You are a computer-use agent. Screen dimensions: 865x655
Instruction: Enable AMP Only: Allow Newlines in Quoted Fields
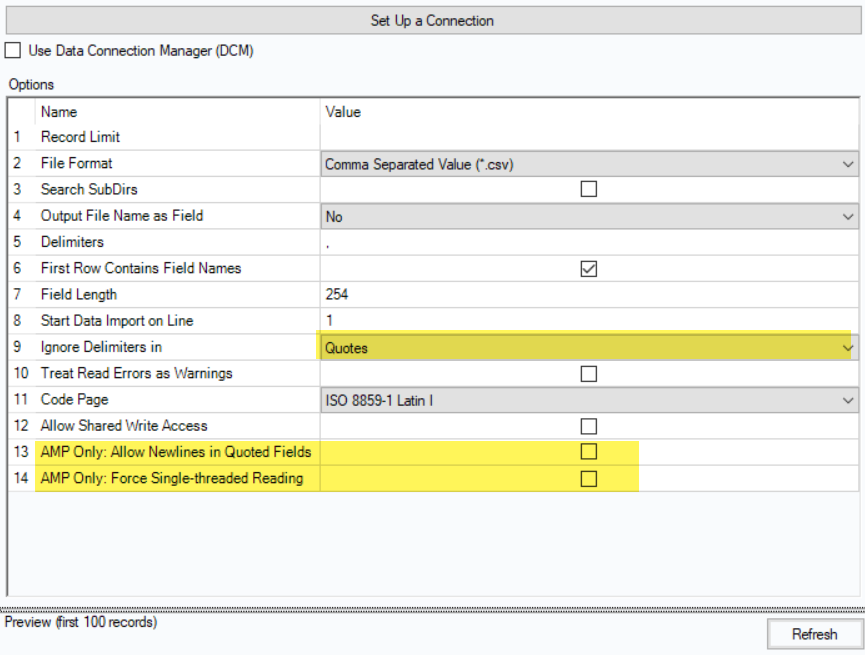pos(588,452)
